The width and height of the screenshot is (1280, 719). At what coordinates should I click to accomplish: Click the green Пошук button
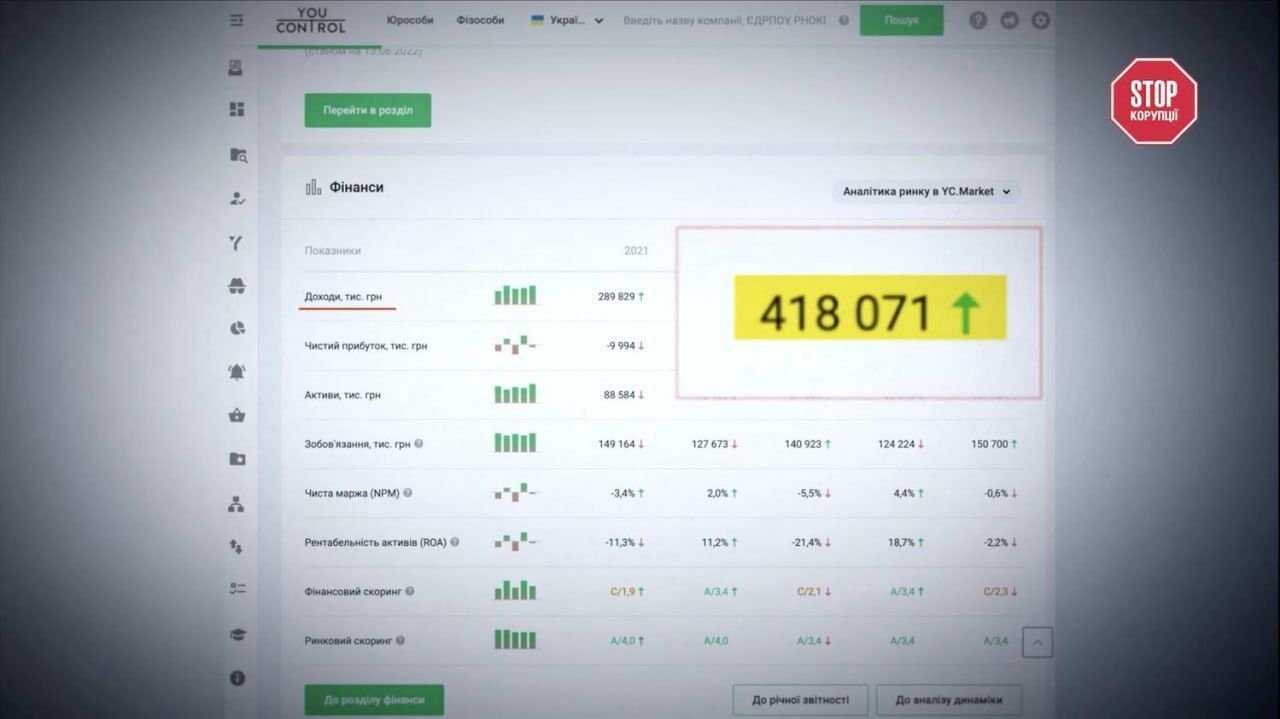(x=901, y=20)
